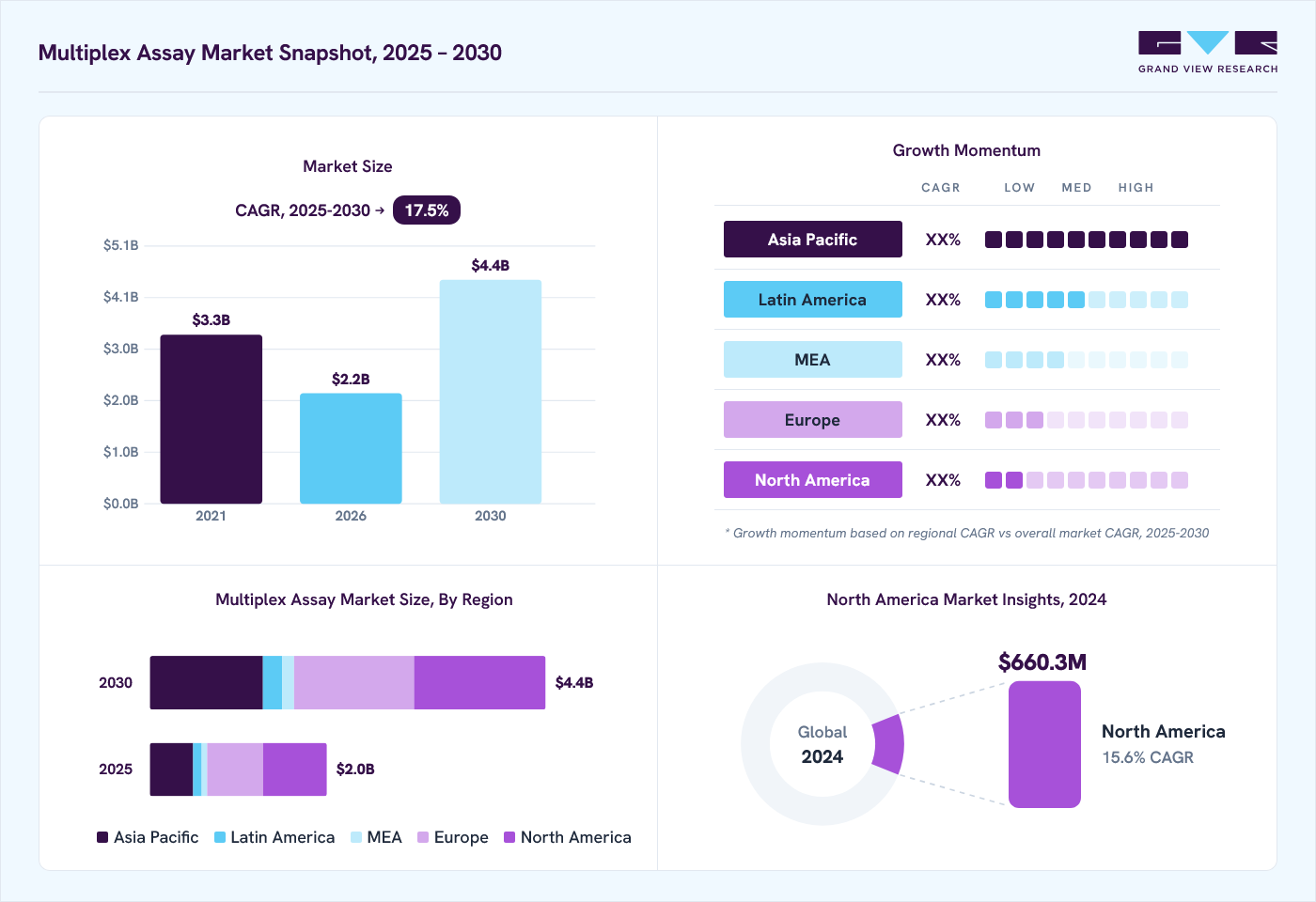Click the tall purple North America bar

(x=1044, y=744)
